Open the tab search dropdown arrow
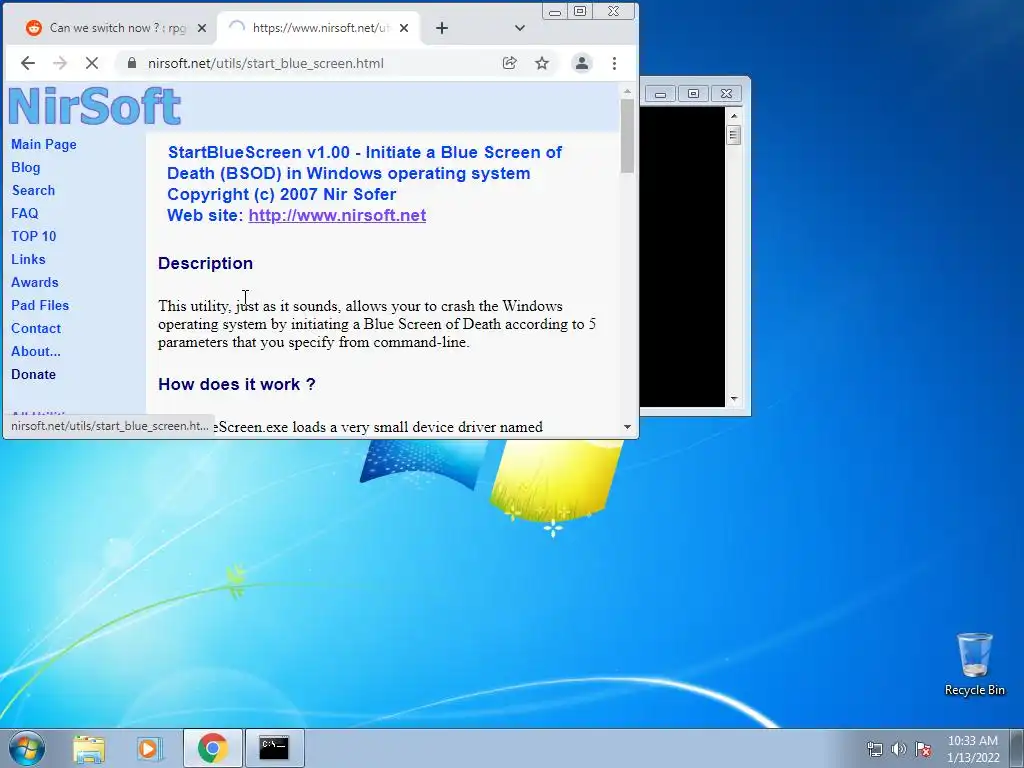 pyautogui.click(x=520, y=28)
